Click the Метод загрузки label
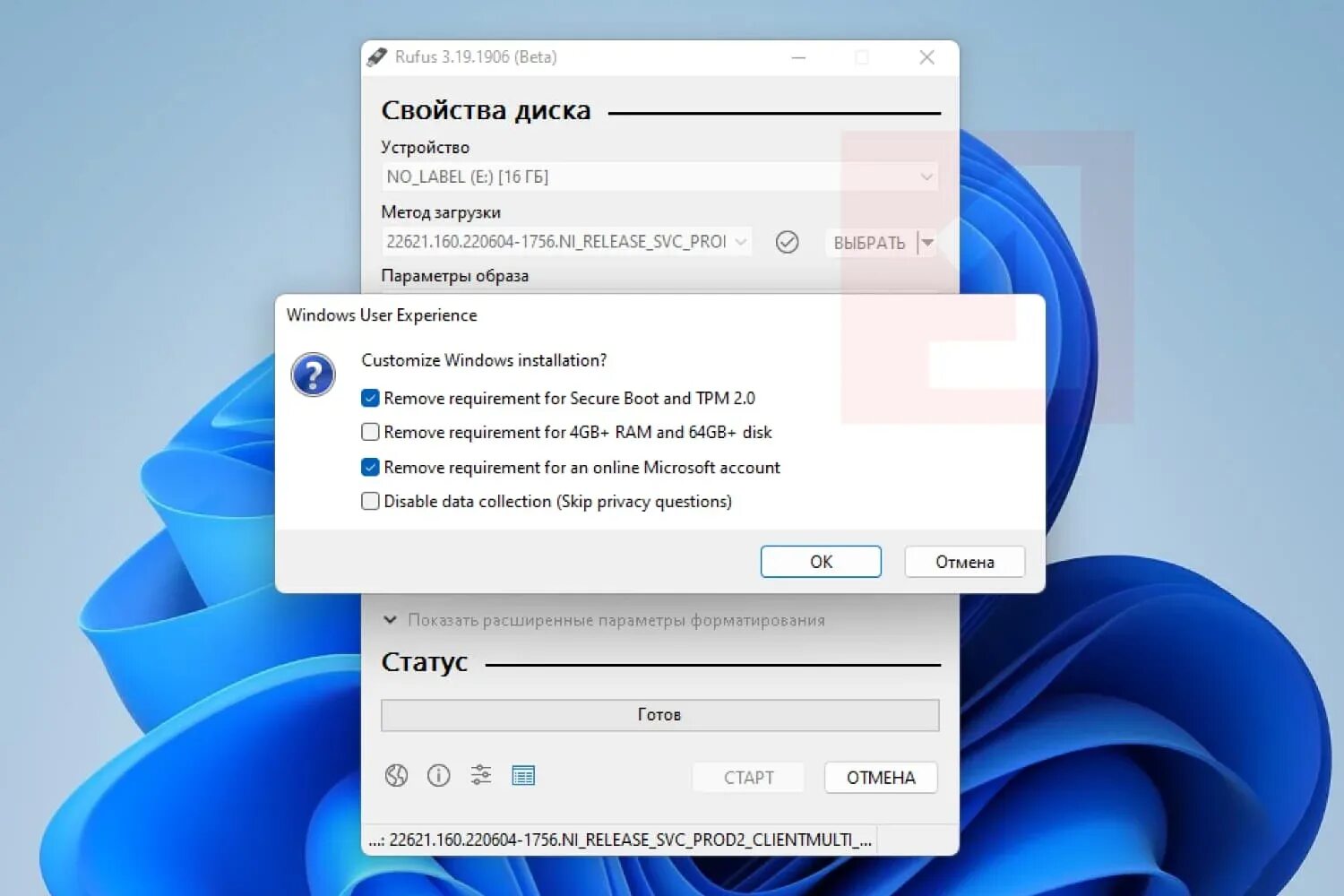1344x896 pixels. click(x=441, y=212)
